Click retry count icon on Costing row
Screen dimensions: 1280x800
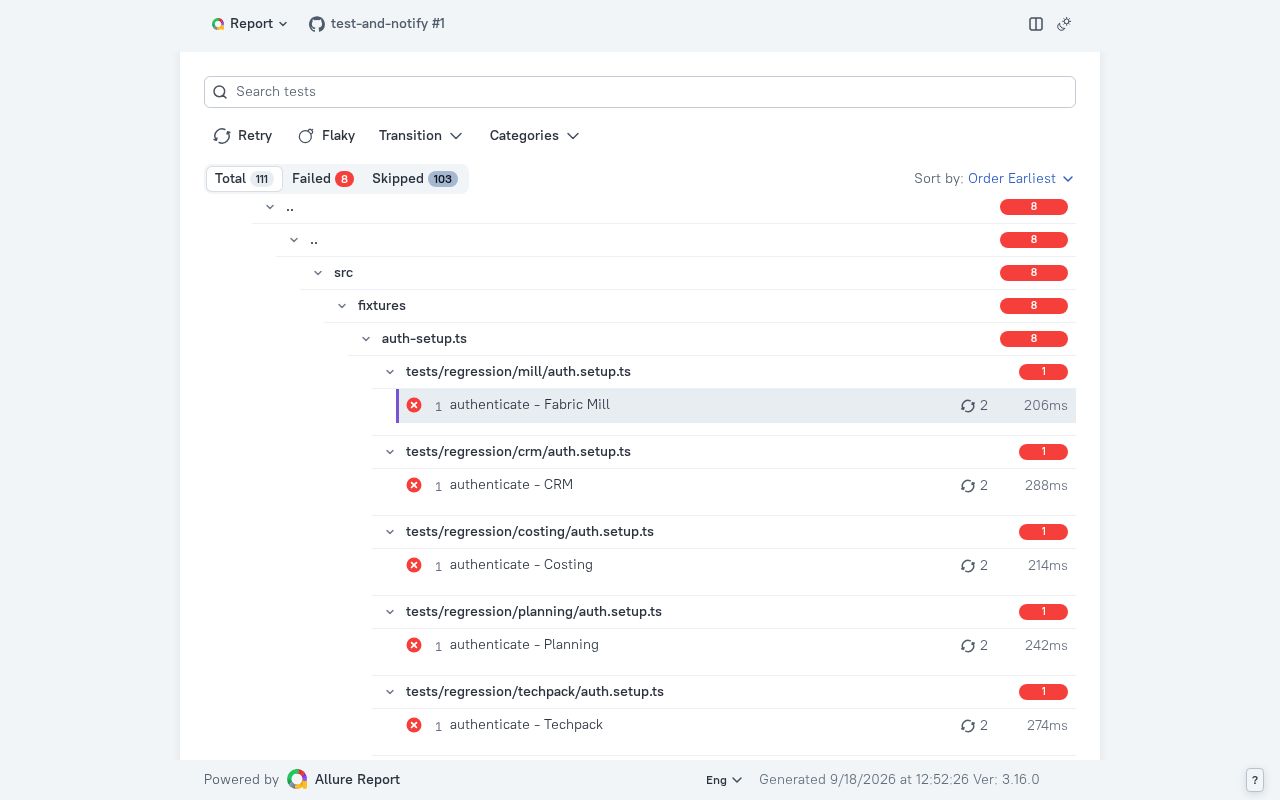point(967,566)
